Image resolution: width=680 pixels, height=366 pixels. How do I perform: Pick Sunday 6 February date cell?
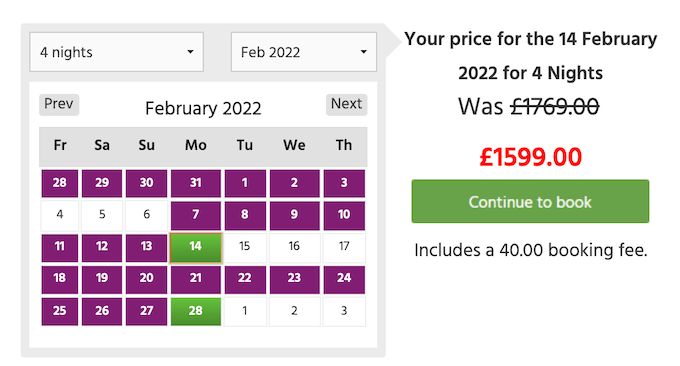[x=147, y=215]
